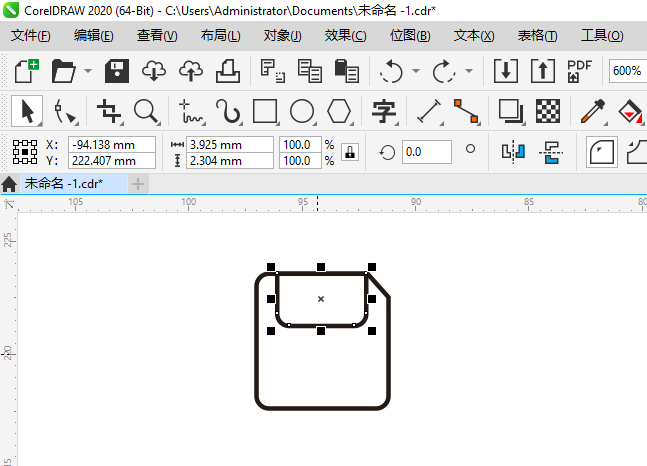
Task: Cut the selection with Cut icon
Action: point(273,71)
